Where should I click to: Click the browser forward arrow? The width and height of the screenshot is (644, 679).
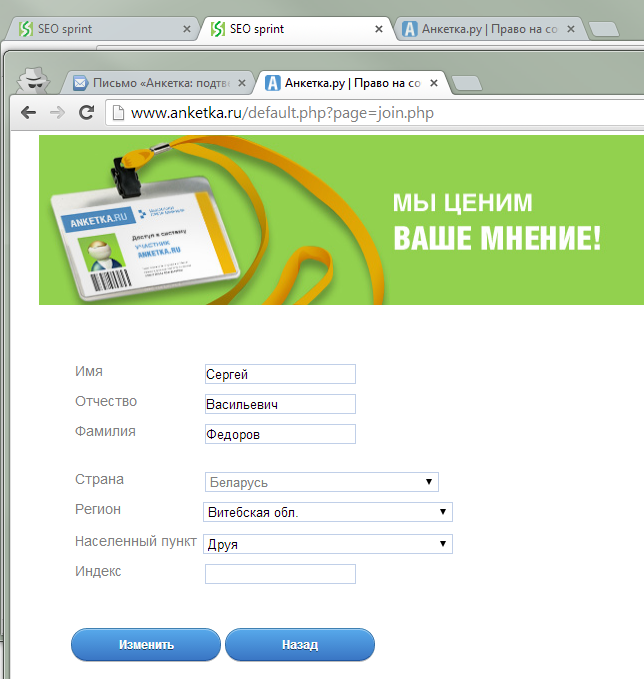57,113
